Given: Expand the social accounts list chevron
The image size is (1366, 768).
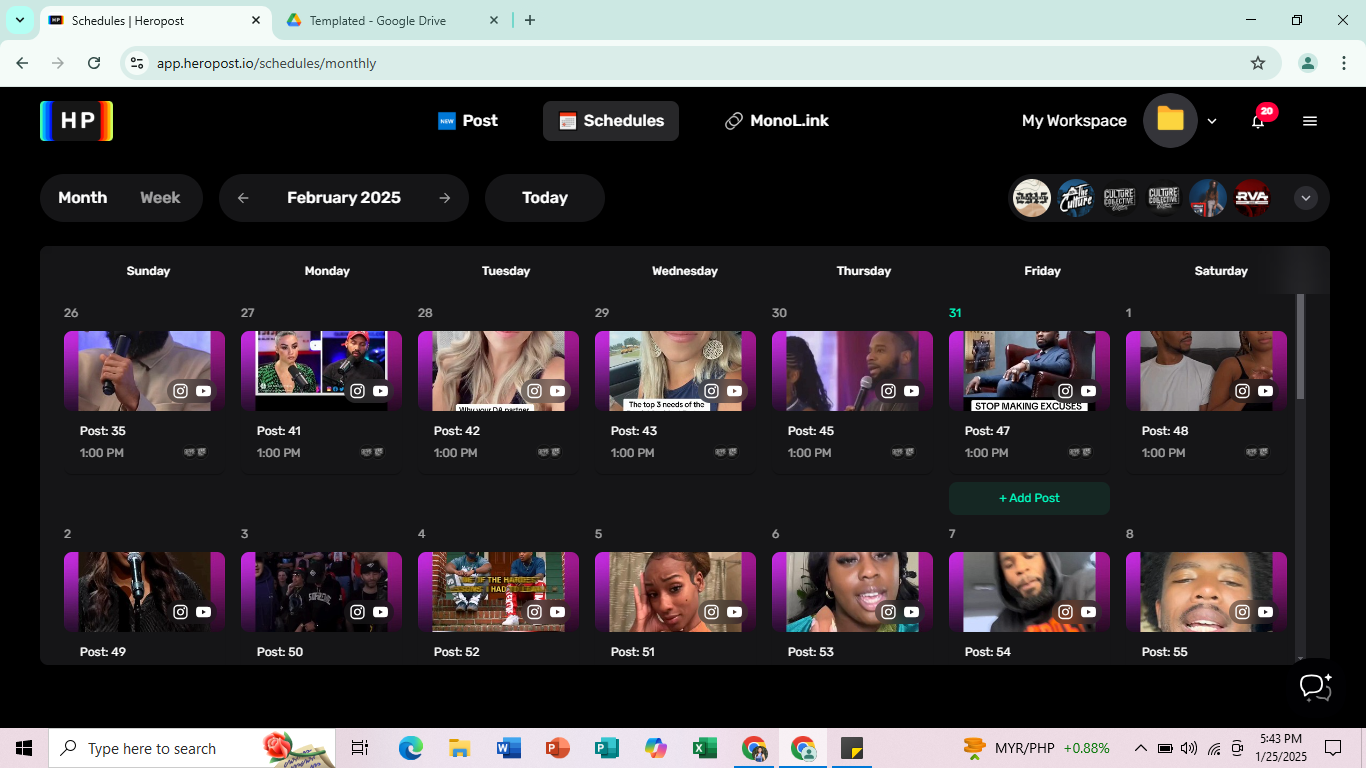Looking at the screenshot, I should pos(1305,198).
